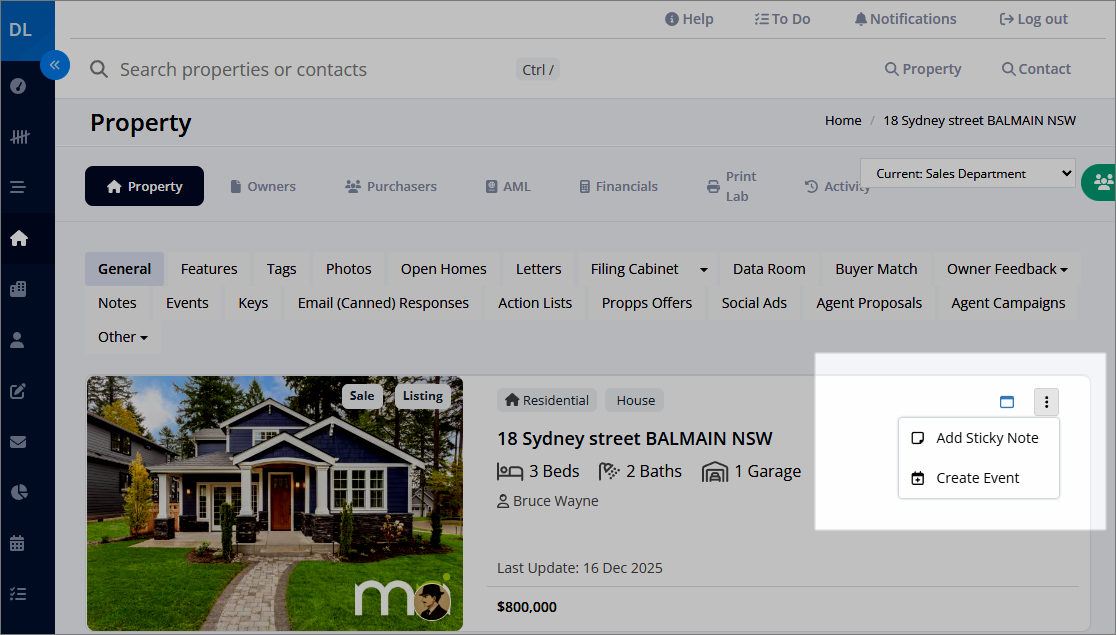Click the agent avatar on property photo
The image size is (1116, 635).
click(432, 602)
